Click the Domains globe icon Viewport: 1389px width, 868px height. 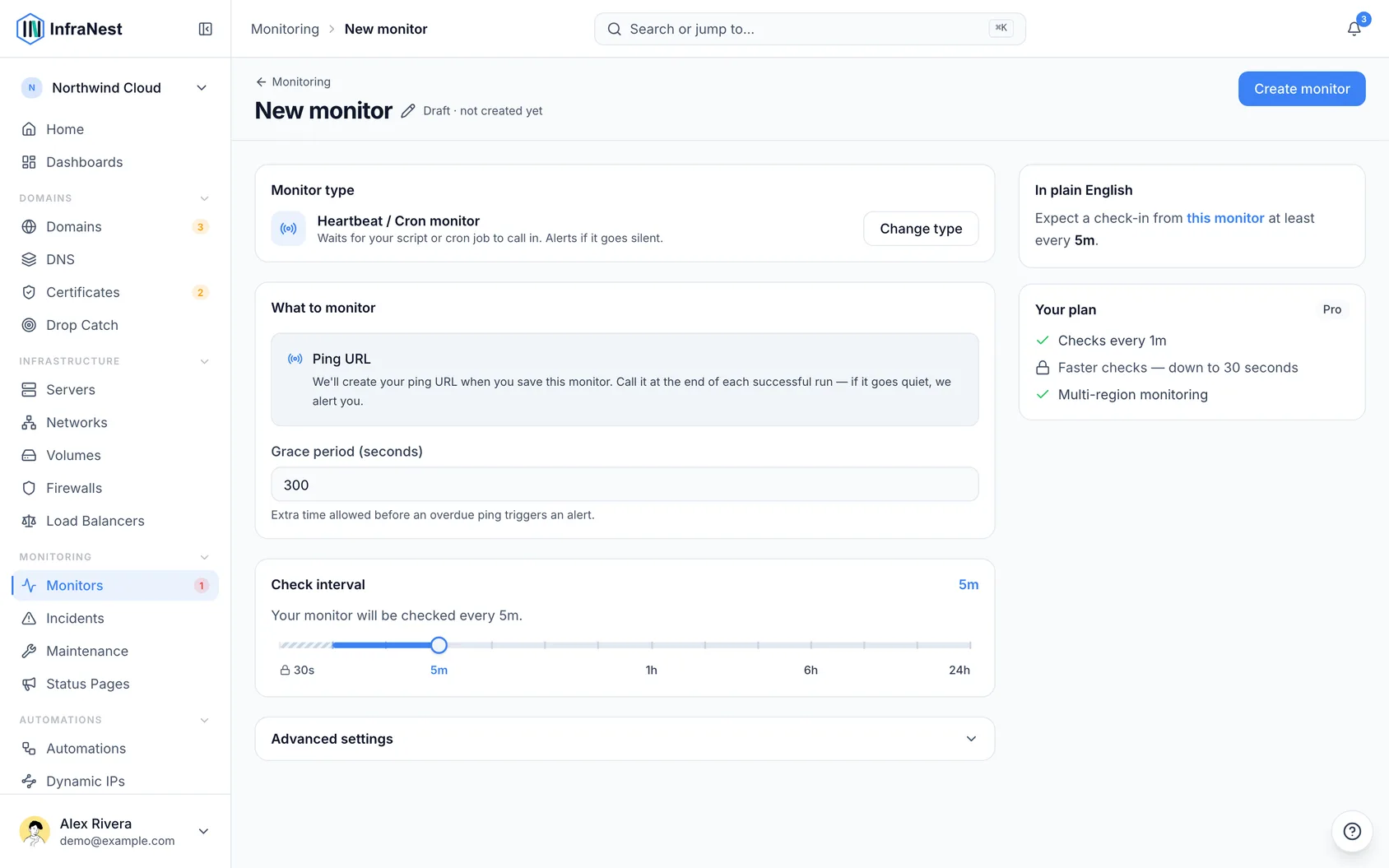[x=29, y=226]
